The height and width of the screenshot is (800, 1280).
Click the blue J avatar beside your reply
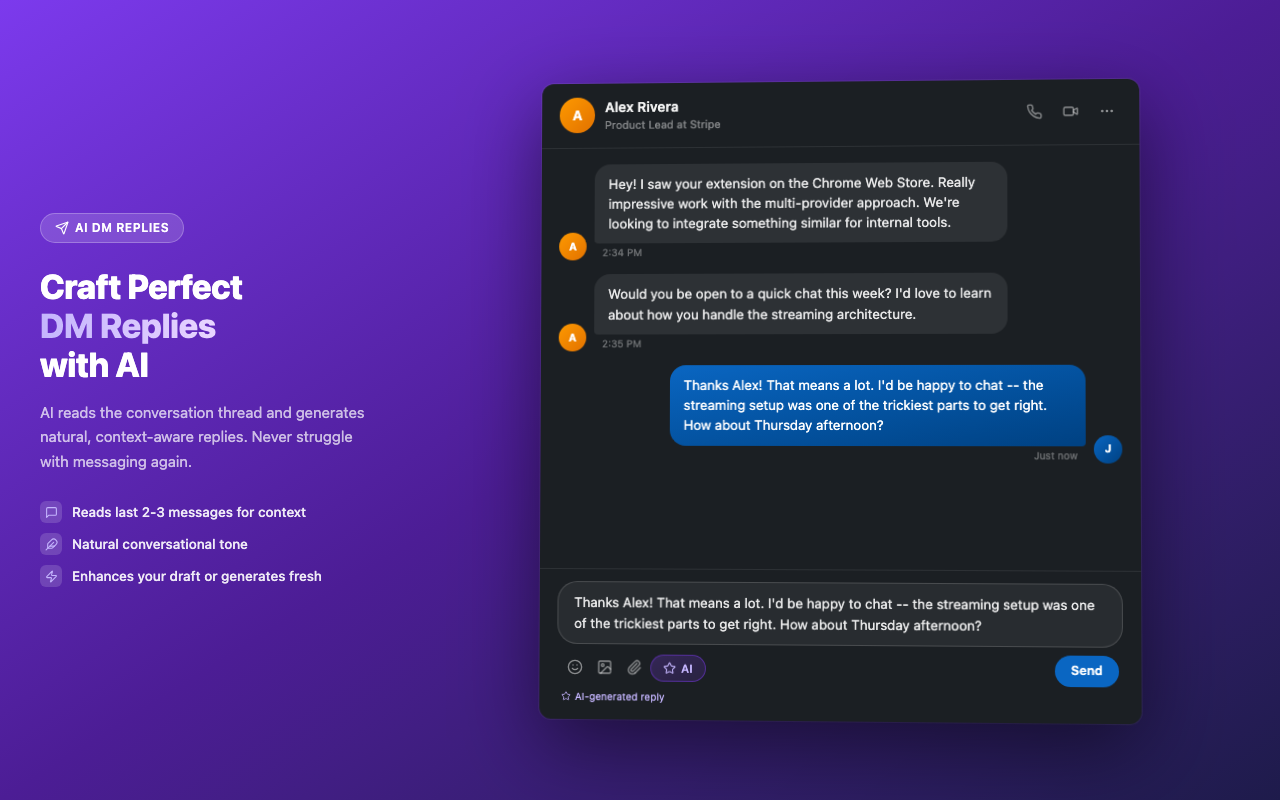(x=1107, y=449)
